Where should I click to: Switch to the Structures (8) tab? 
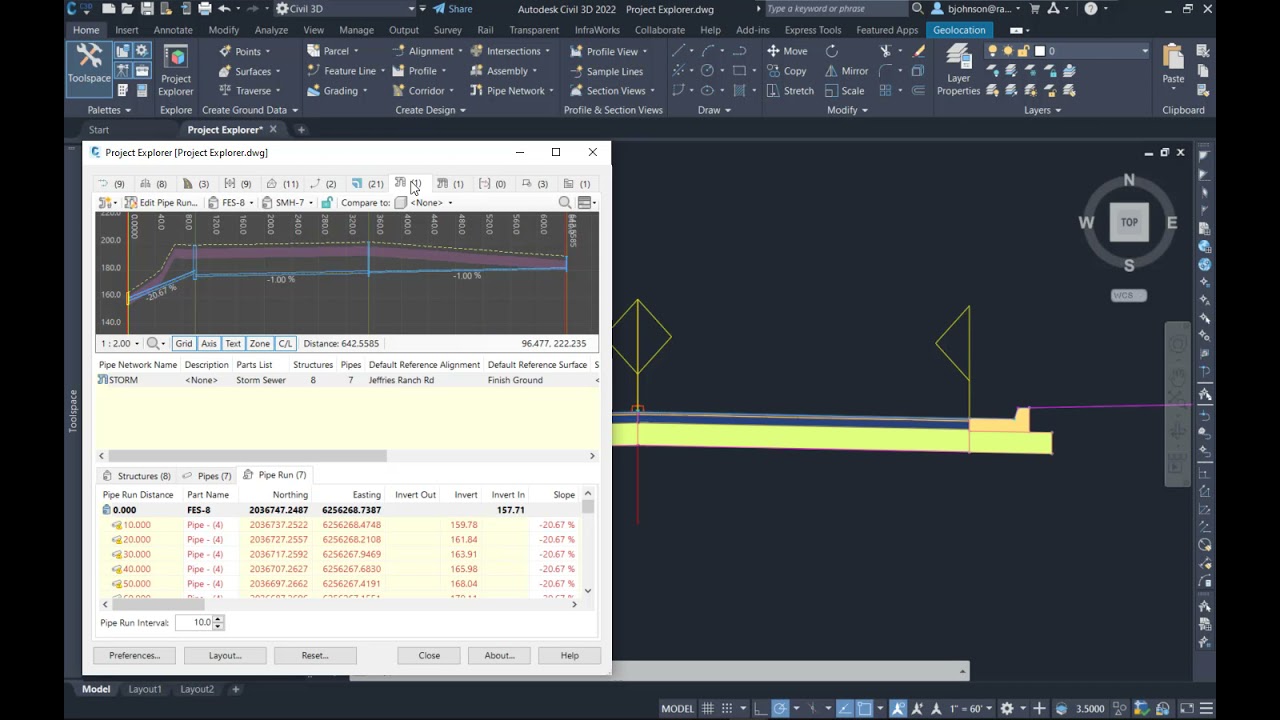click(x=137, y=476)
